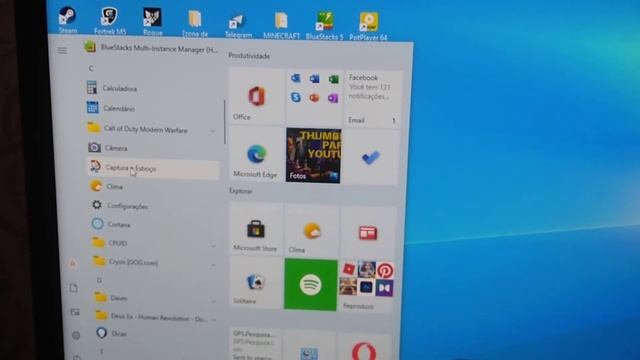Launch BlueStacks 5 from the desktop
Viewport: 640px width, 360px height.
pos(324,26)
